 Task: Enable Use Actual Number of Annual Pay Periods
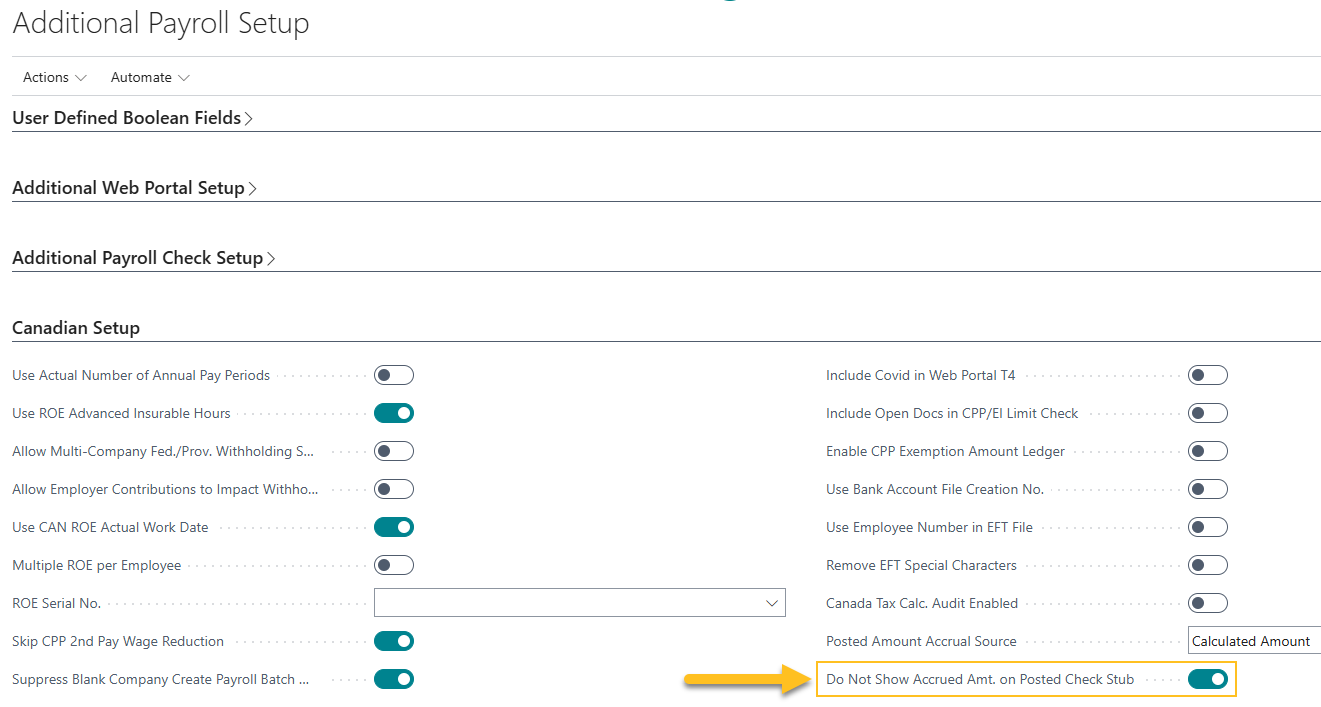point(393,375)
